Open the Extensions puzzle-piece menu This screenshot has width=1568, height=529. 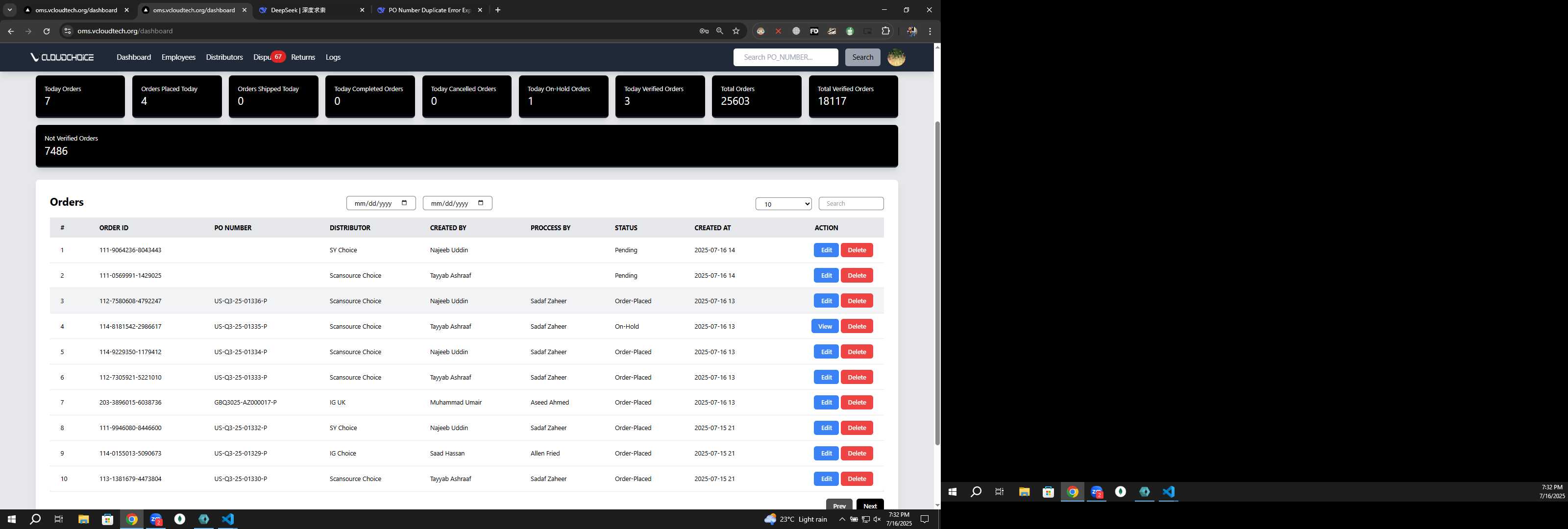[x=885, y=31]
